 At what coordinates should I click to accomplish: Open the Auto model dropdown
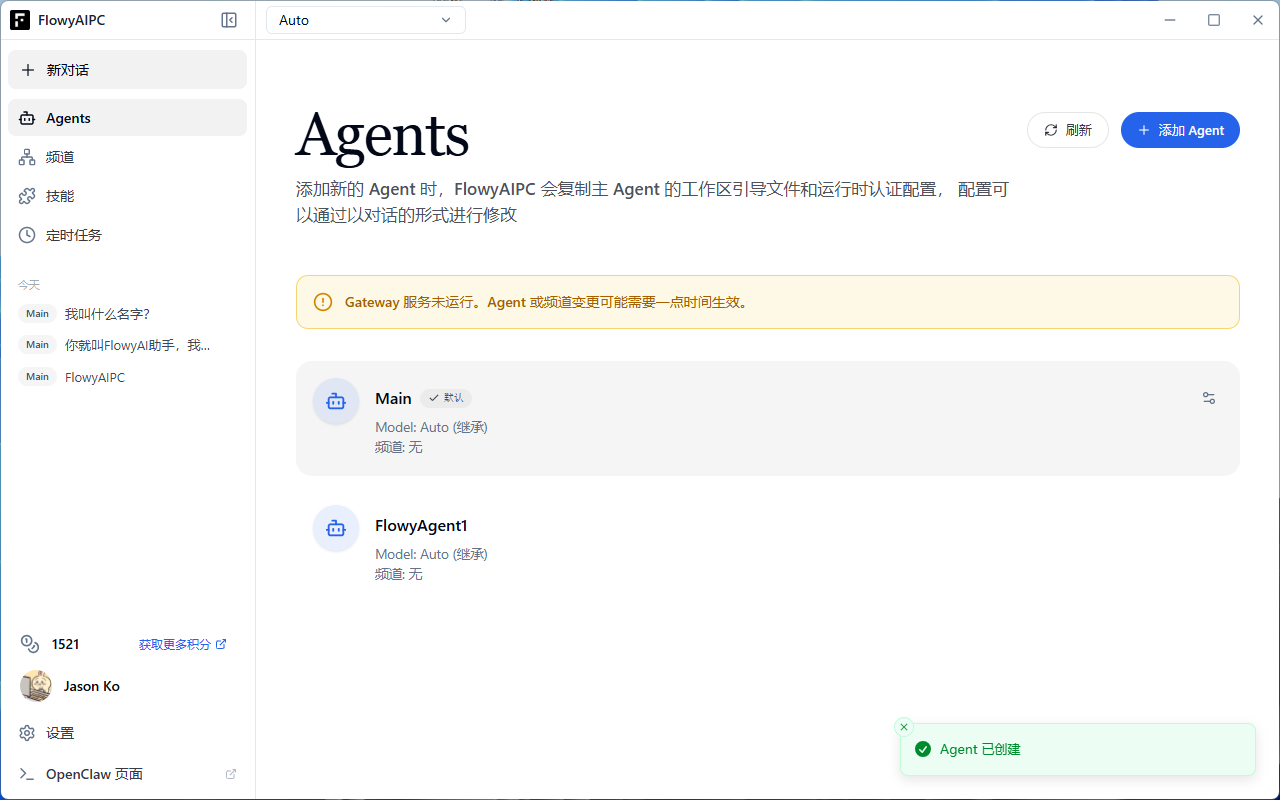(x=365, y=19)
